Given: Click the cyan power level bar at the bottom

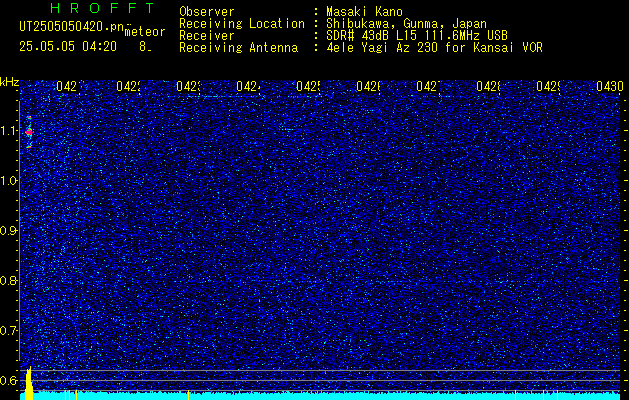Looking at the screenshot, I should 321,396.
